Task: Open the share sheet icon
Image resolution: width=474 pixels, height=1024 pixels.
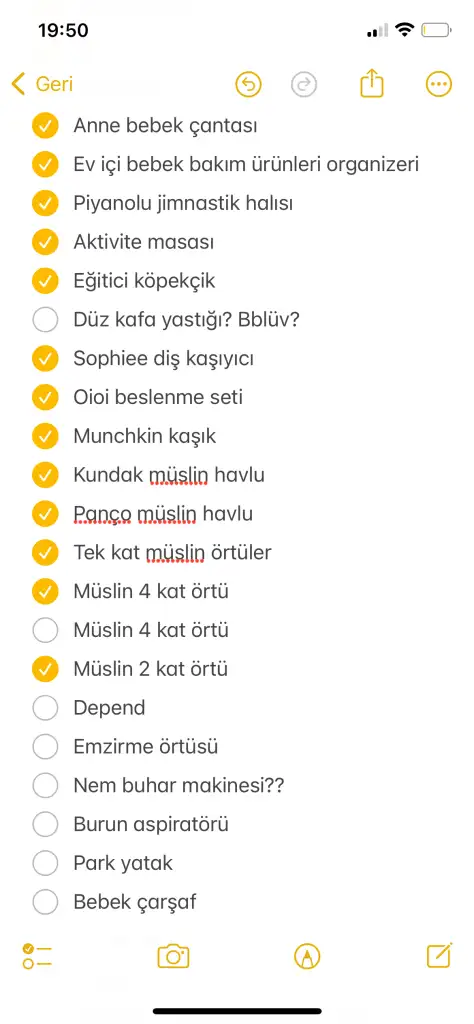Action: click(x=371, y=84)
